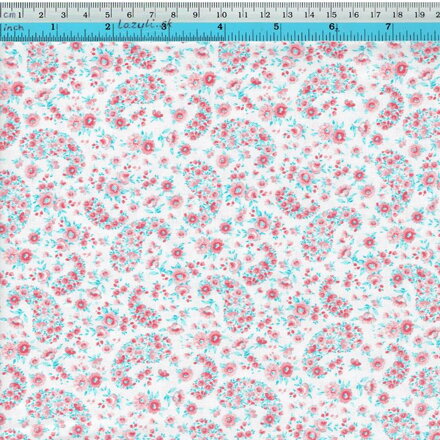Click the 'cm' label on the ruler

[x=9, y=14]
